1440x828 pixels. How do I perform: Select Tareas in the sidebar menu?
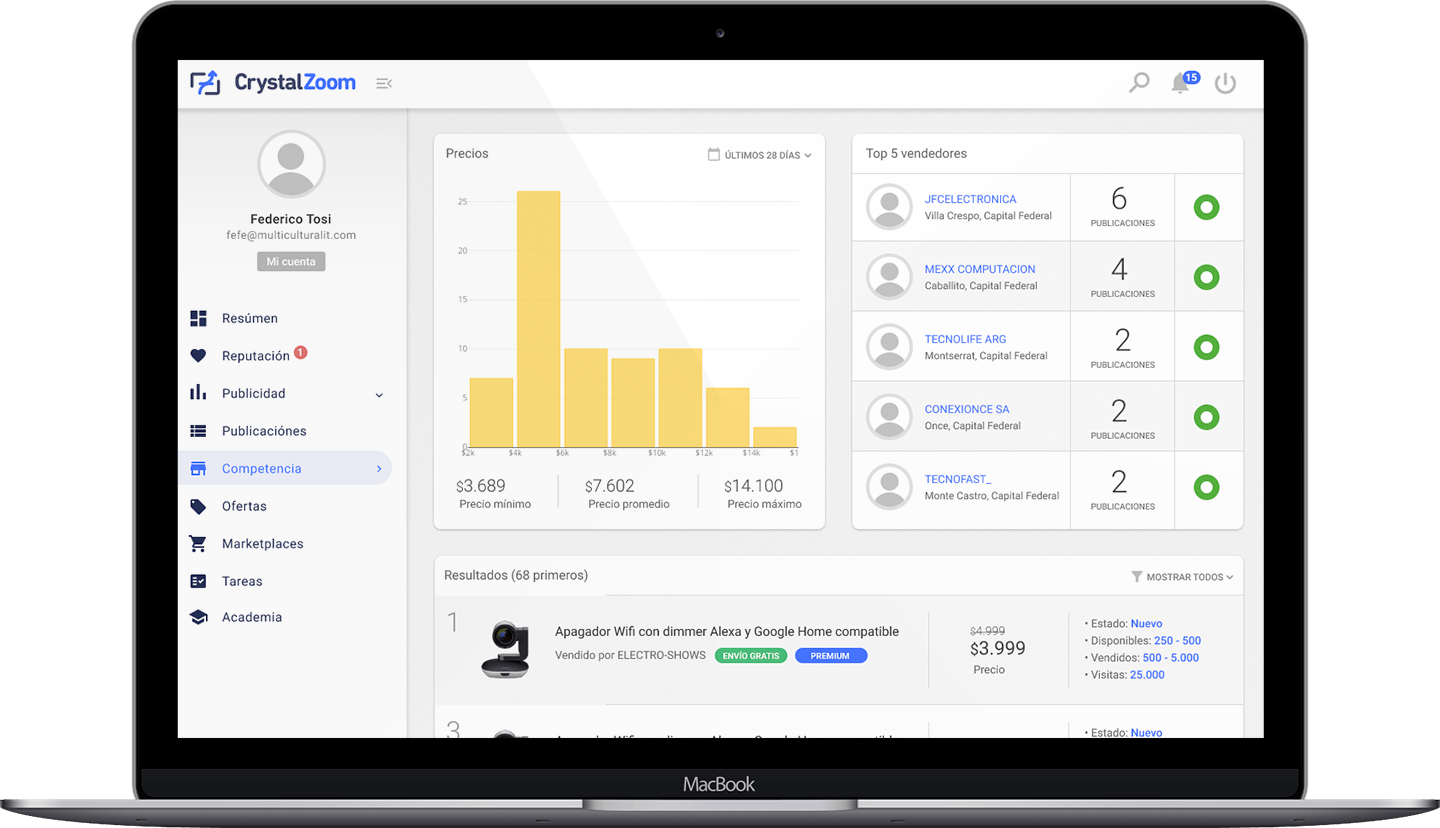242,581
